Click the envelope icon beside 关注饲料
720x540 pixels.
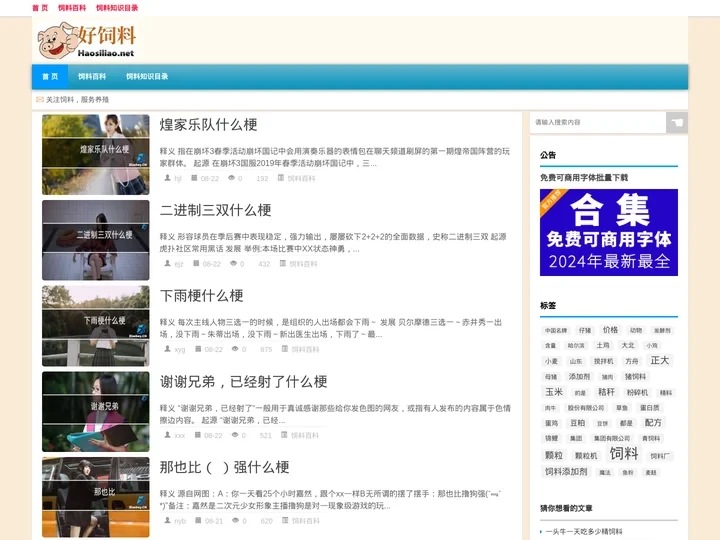40,99
